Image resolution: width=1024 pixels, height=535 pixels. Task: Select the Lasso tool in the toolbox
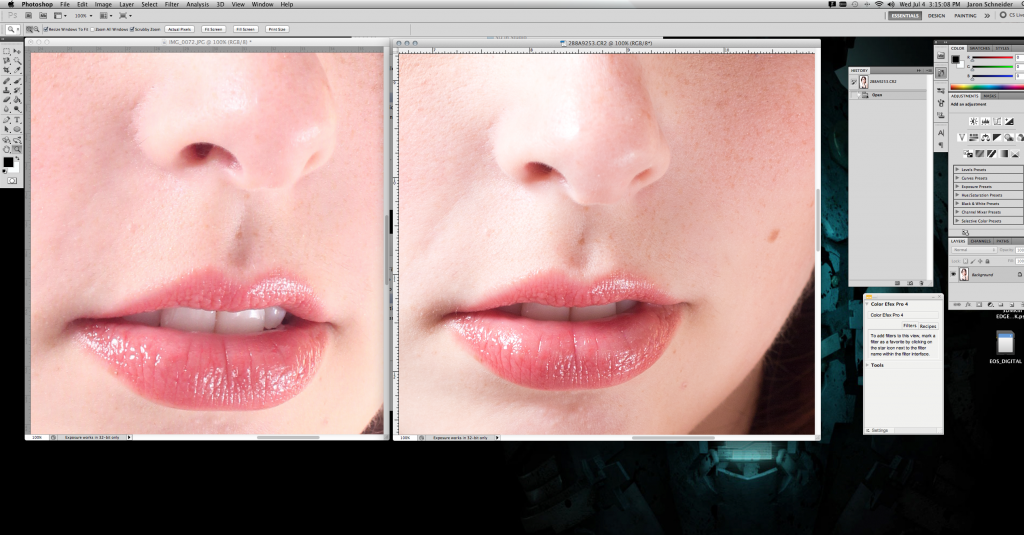tap(7, 61)
